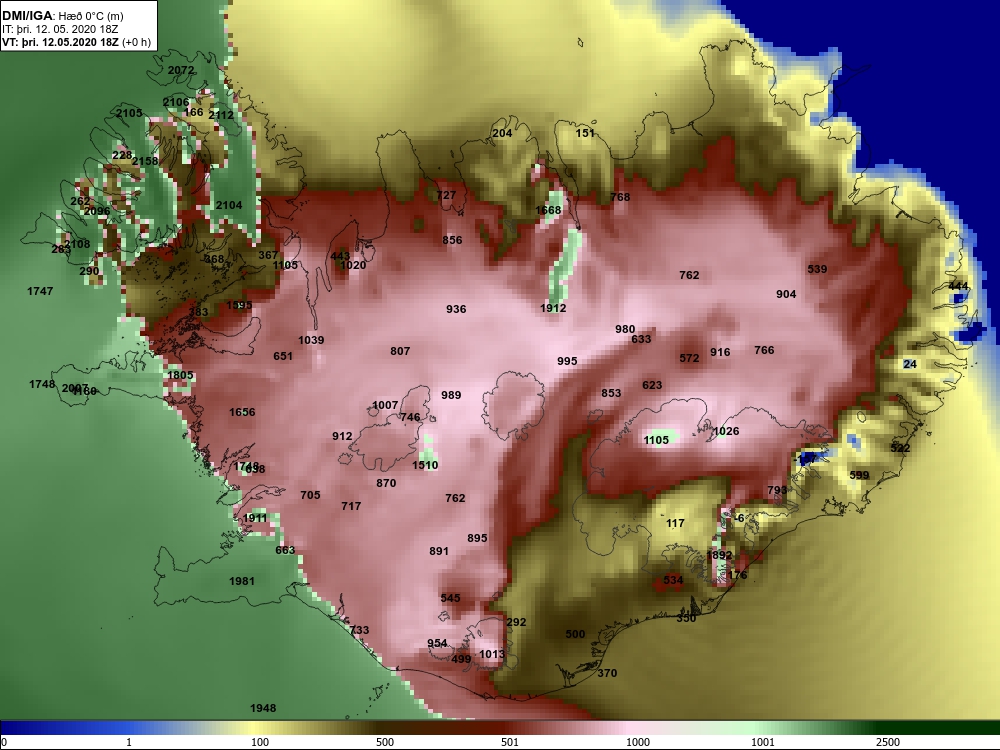Click the map value '856'
This screenshot has width=1000, height=750.
coord(452,240)
